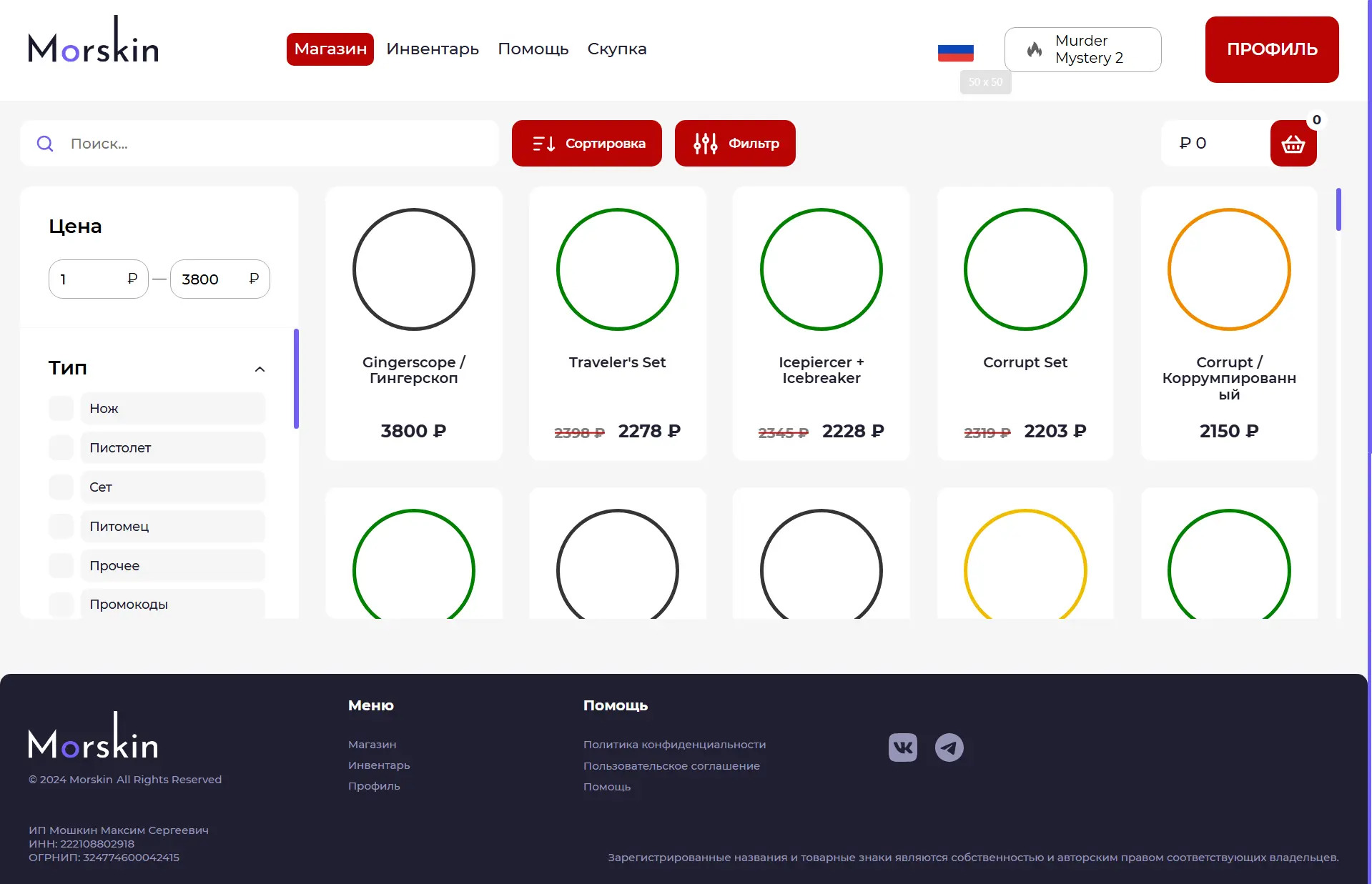Open the Помощь nav item
The image size is (1372, 884).
533,49
